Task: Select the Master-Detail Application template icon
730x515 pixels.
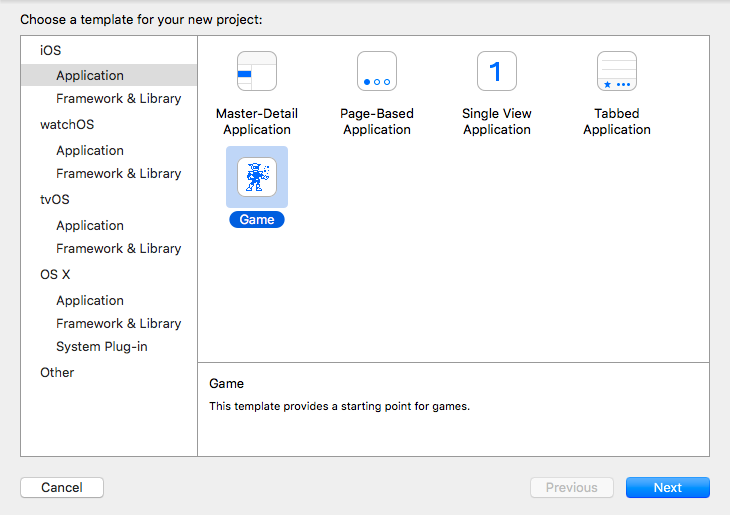Action: 257,71
